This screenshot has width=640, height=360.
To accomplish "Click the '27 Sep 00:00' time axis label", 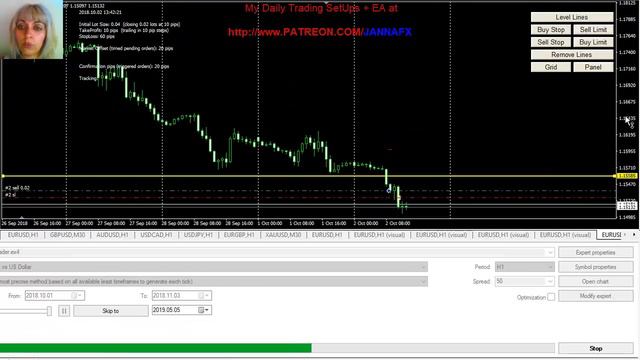I will pyautogui.click(x=79, y=223).
